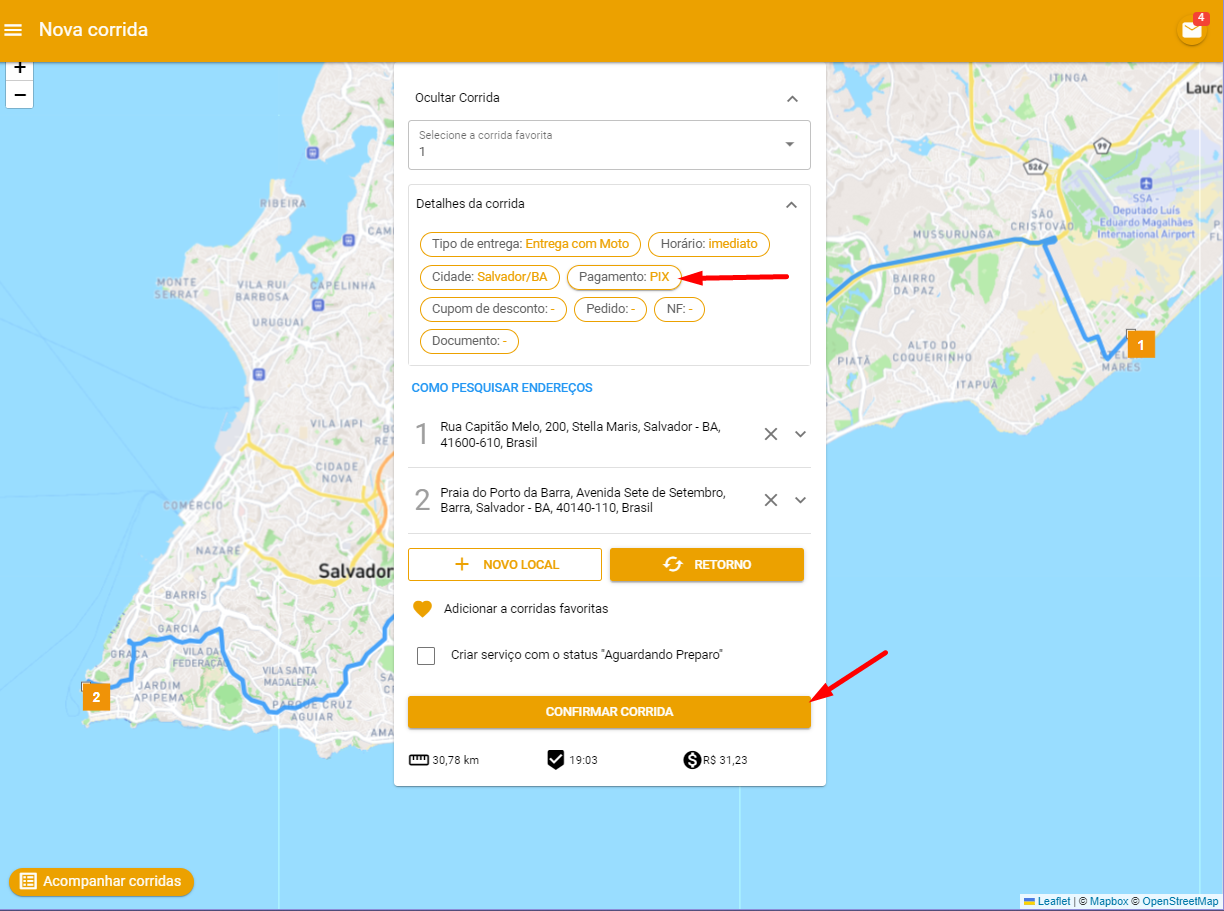The height and width of the screenshot is (911, 1224).
Task: Remove address 2 Praia do Porto da Barra
Action: 771,500
